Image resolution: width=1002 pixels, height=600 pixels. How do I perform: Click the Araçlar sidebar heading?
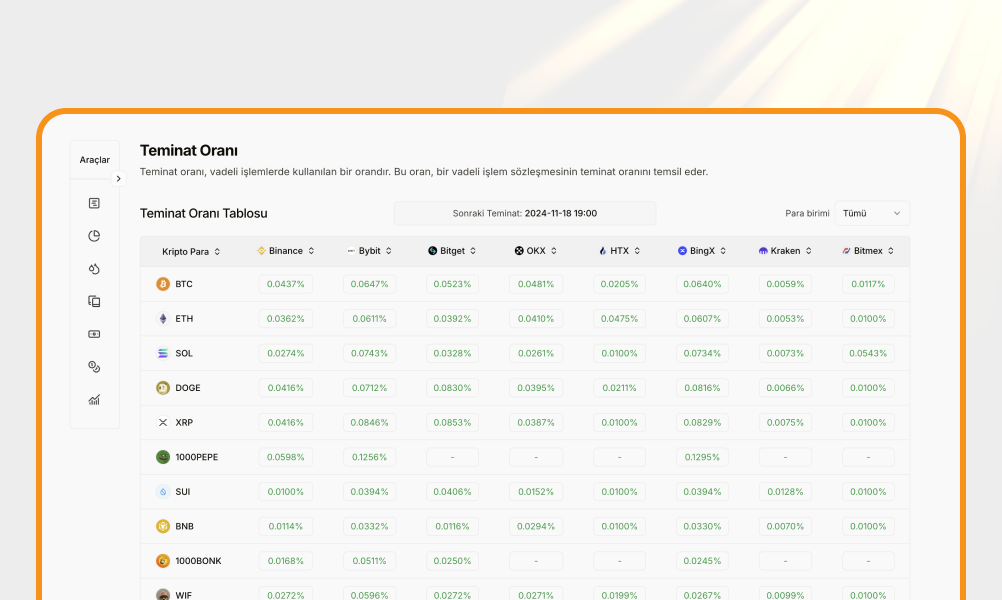point(94,160)
